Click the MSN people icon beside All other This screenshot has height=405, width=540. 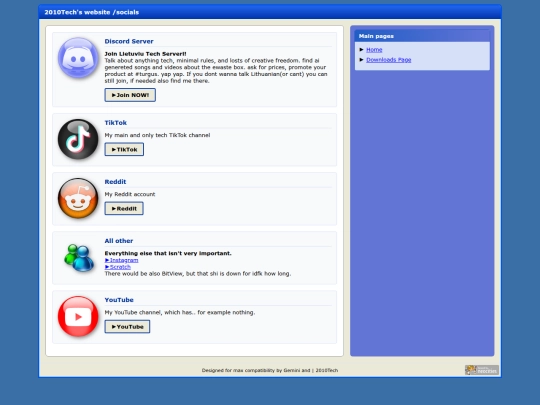click(x=79, y=258)
